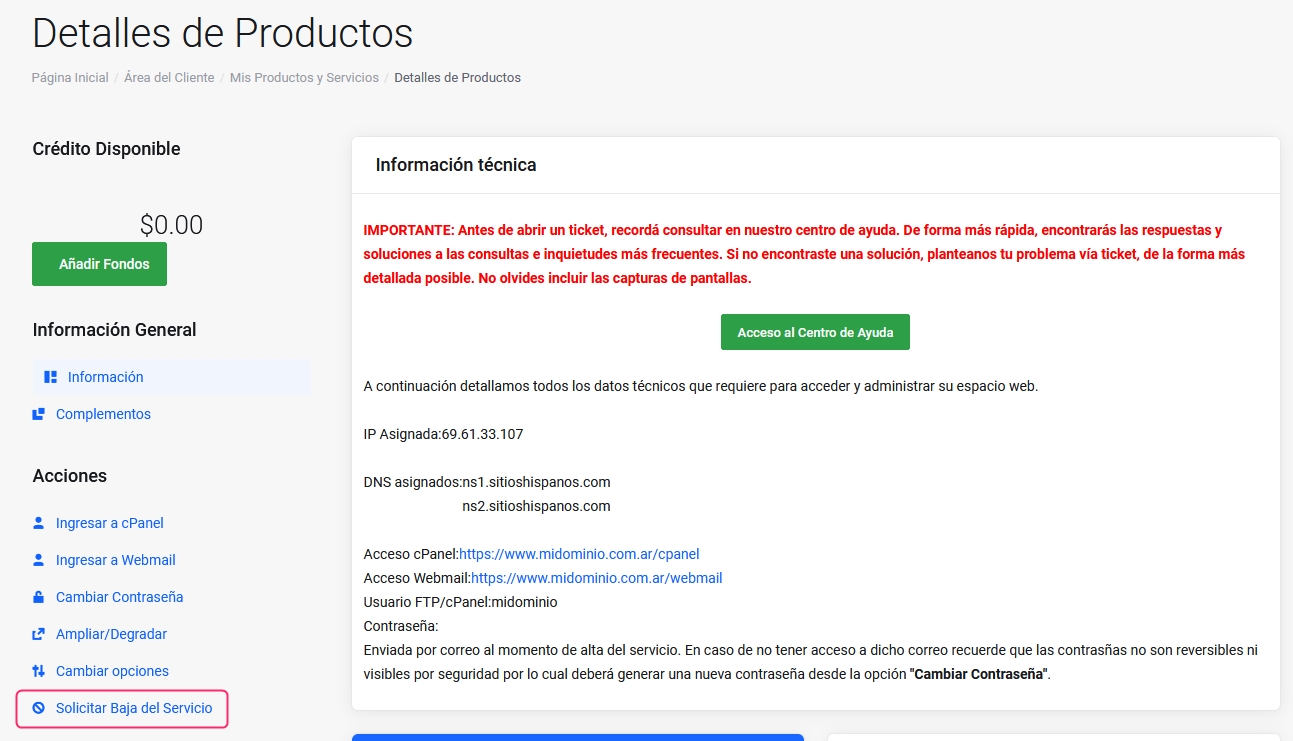Screen dimensions: 1293x741
Task: Open Acceso al Centro de Ayuda button
Action: tap(815, 332)
